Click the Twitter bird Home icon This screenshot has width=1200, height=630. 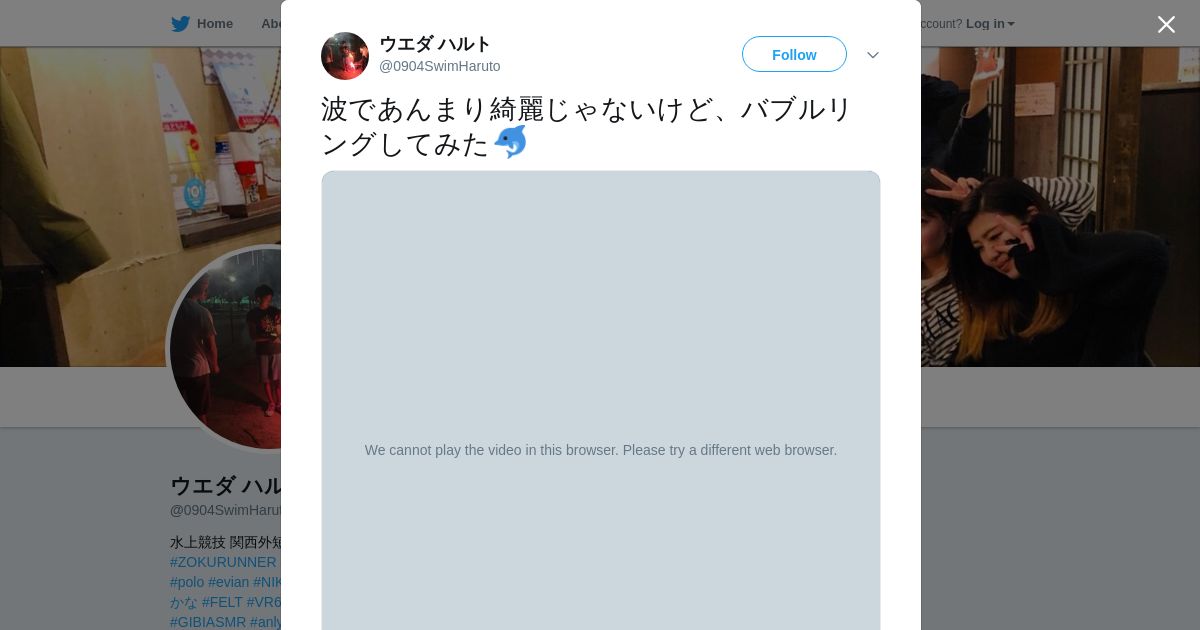pyautogui.click(x=180, y=24)
